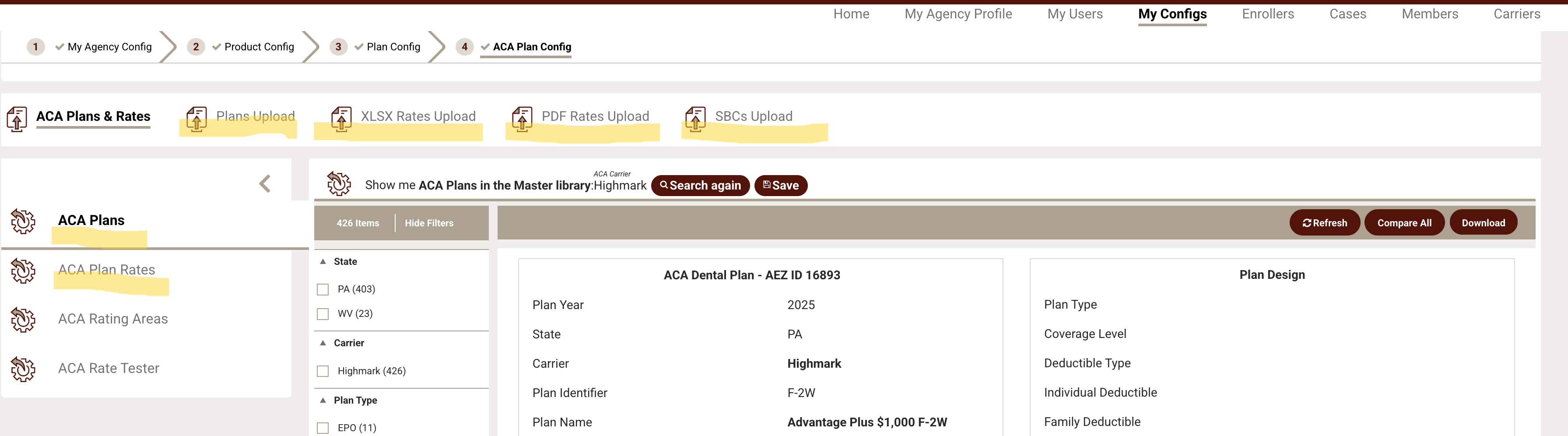This screenshot has height=436, width=1568.
Task: Go to Plan Config step 3
Action: pos(393,47)
